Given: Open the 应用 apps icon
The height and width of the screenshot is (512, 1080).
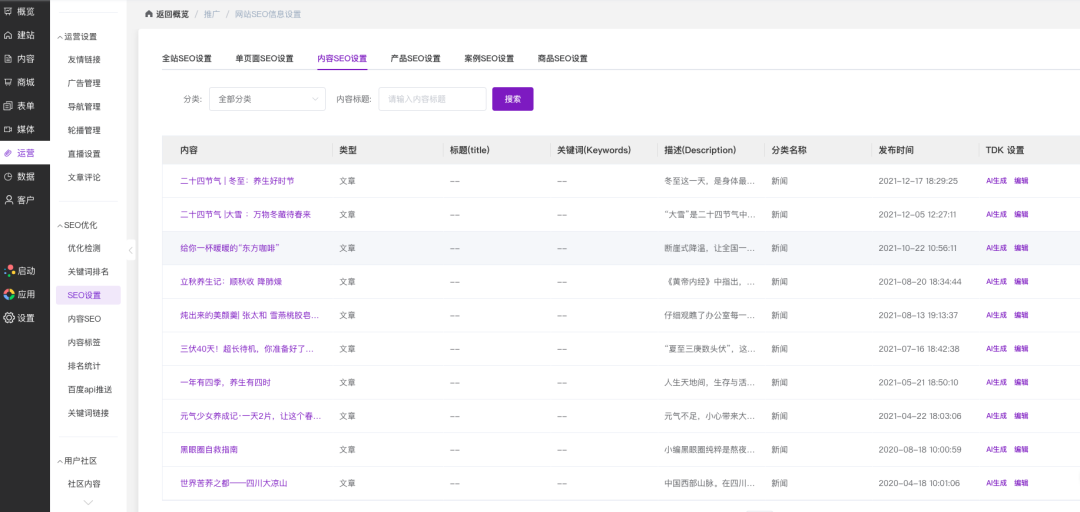Looking at the screenshot, I should (9, 294).
